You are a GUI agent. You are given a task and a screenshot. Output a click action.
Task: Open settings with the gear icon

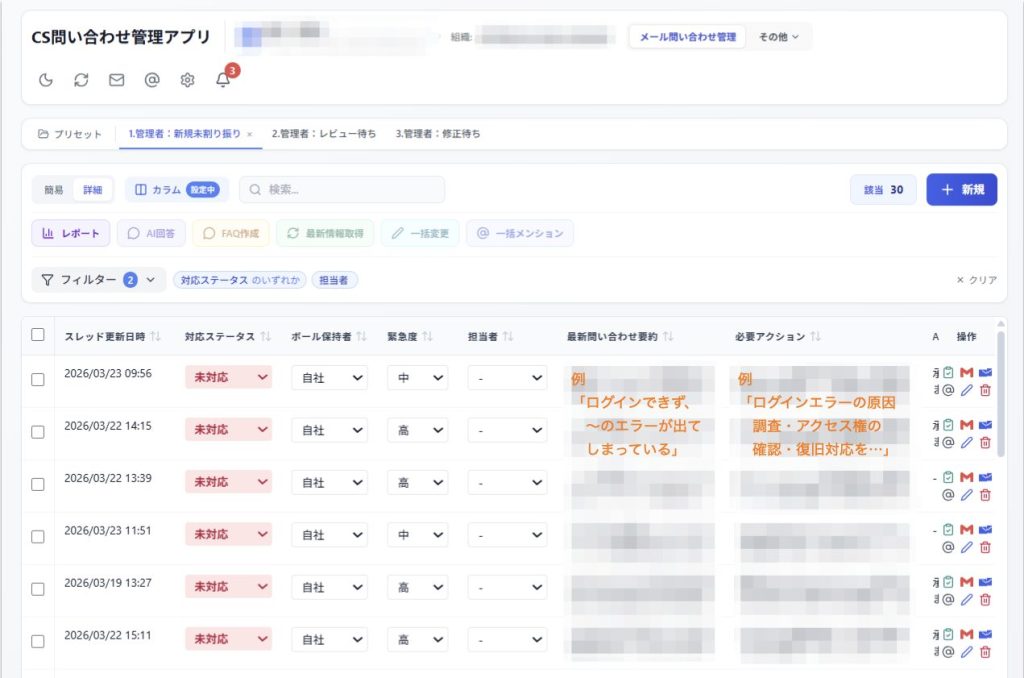tap(187, 80)
